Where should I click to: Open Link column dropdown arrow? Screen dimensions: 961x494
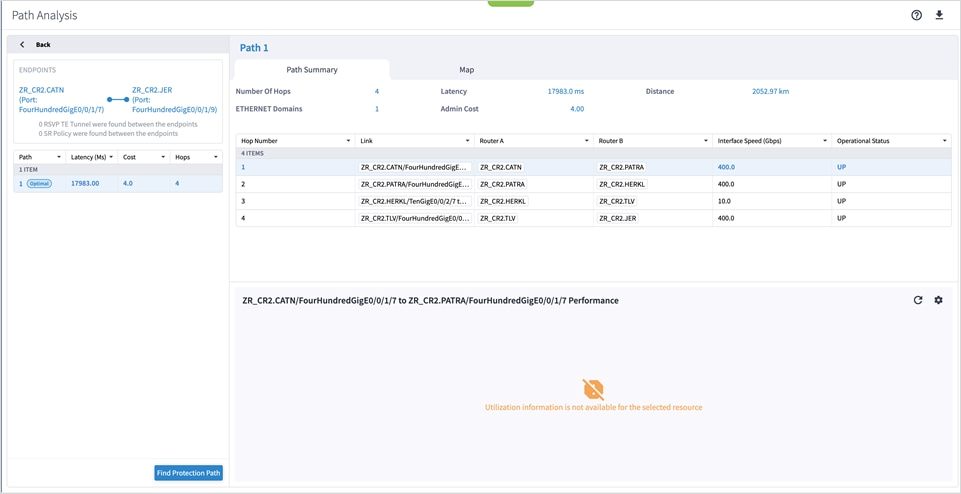click(468, 141)
